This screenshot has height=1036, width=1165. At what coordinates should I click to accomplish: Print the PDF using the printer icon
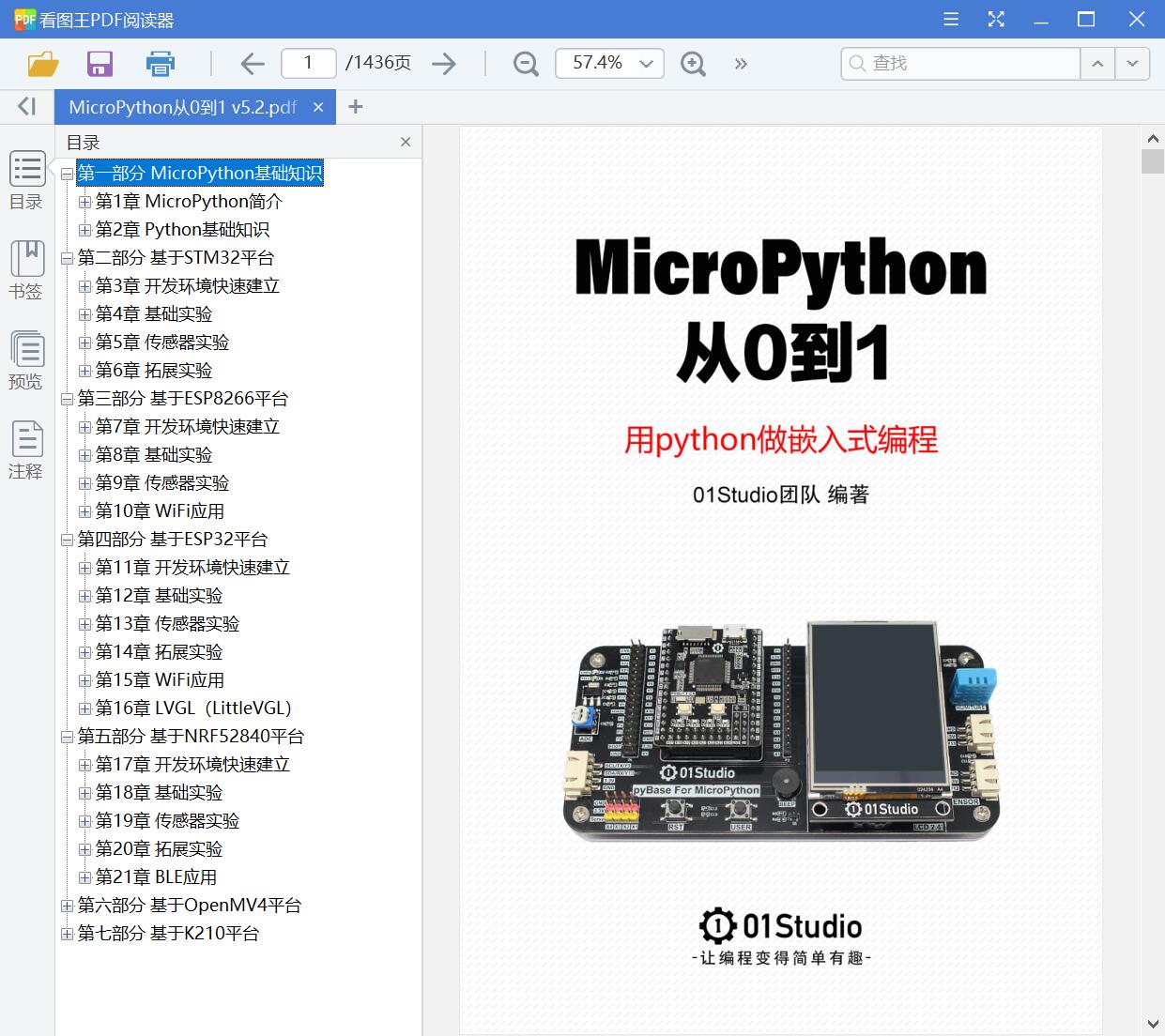[160, 63]
